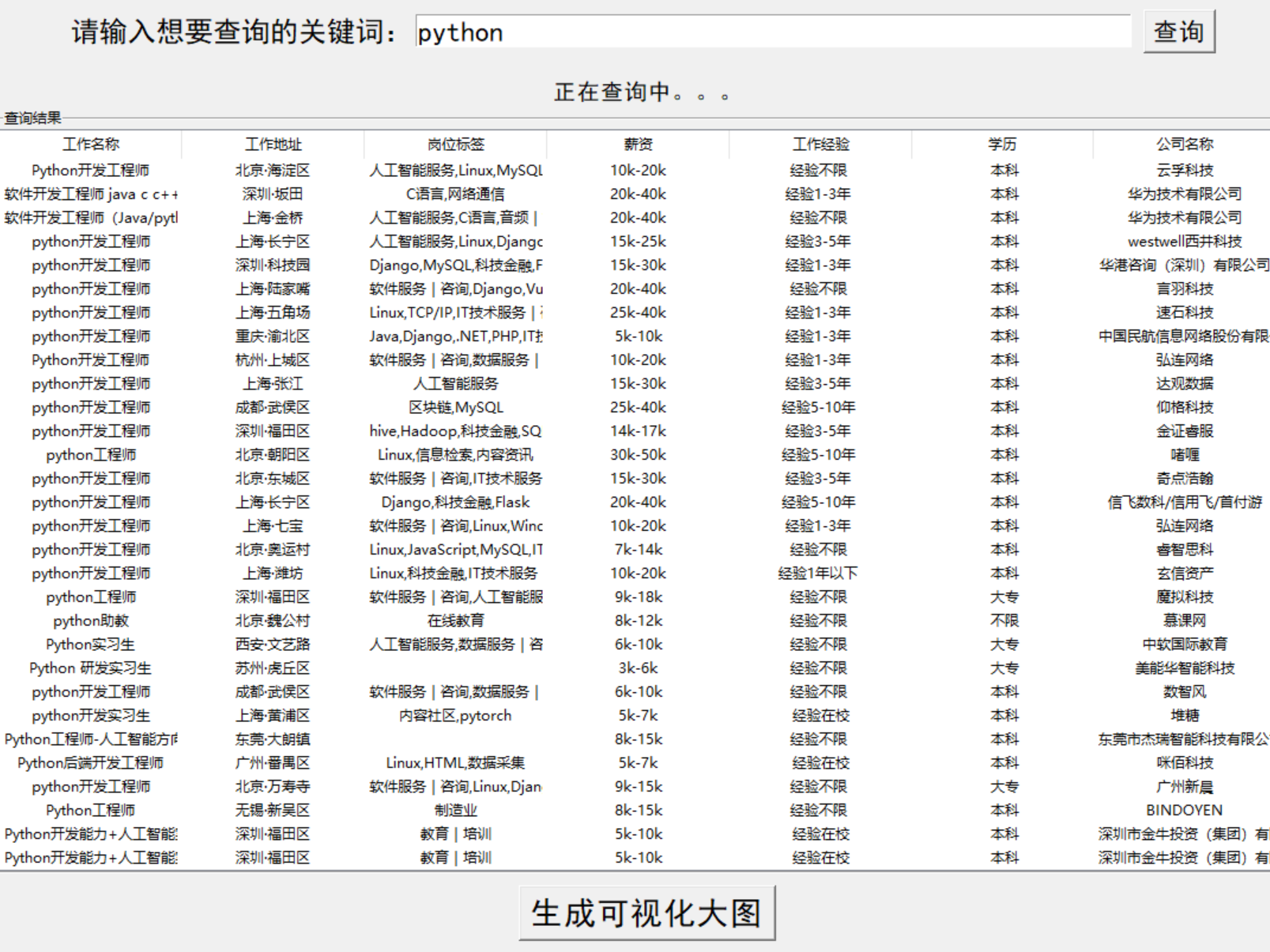Image resolution: width=1270 pixels, height=952 pixels.
Task: Click the 薪资 column header
Action: (x=638, y=144)
